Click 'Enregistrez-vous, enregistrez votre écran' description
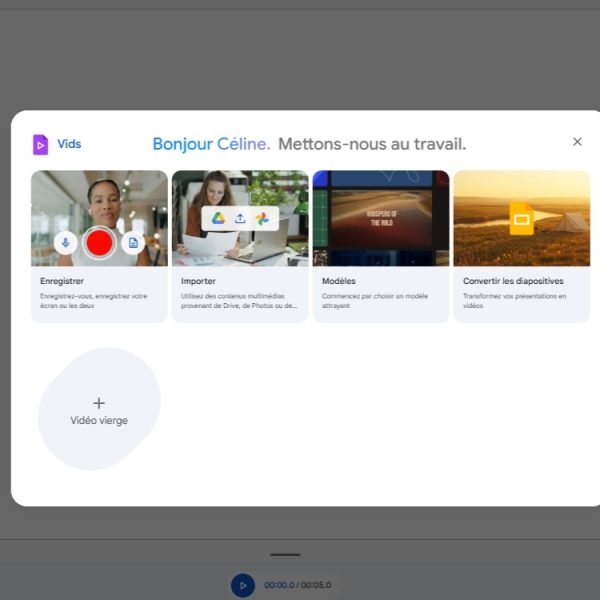This screenshot has height=600, width=600. click(93, 301)
